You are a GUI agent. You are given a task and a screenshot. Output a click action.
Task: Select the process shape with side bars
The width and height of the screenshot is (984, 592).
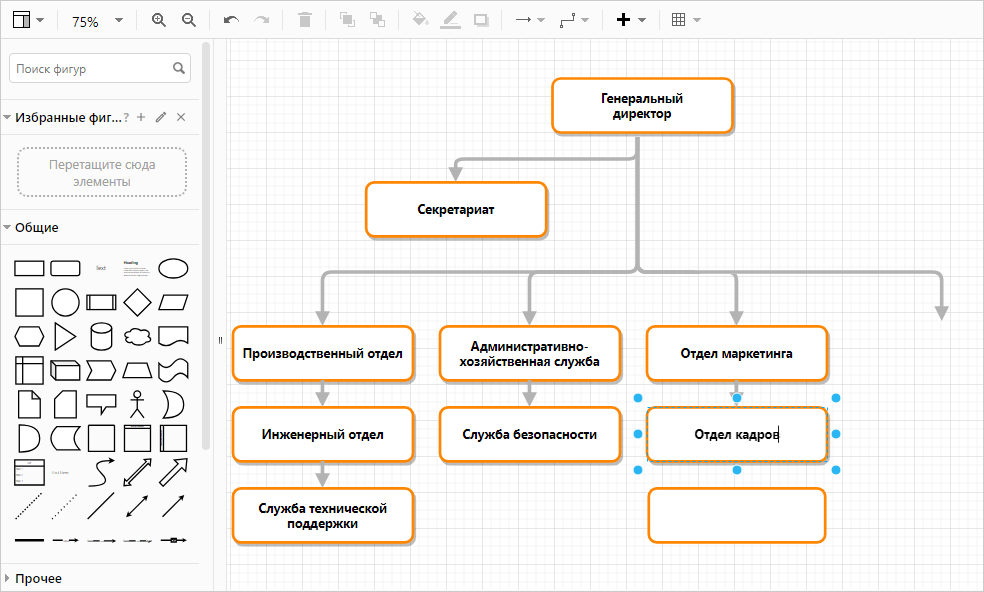(101, 303)
